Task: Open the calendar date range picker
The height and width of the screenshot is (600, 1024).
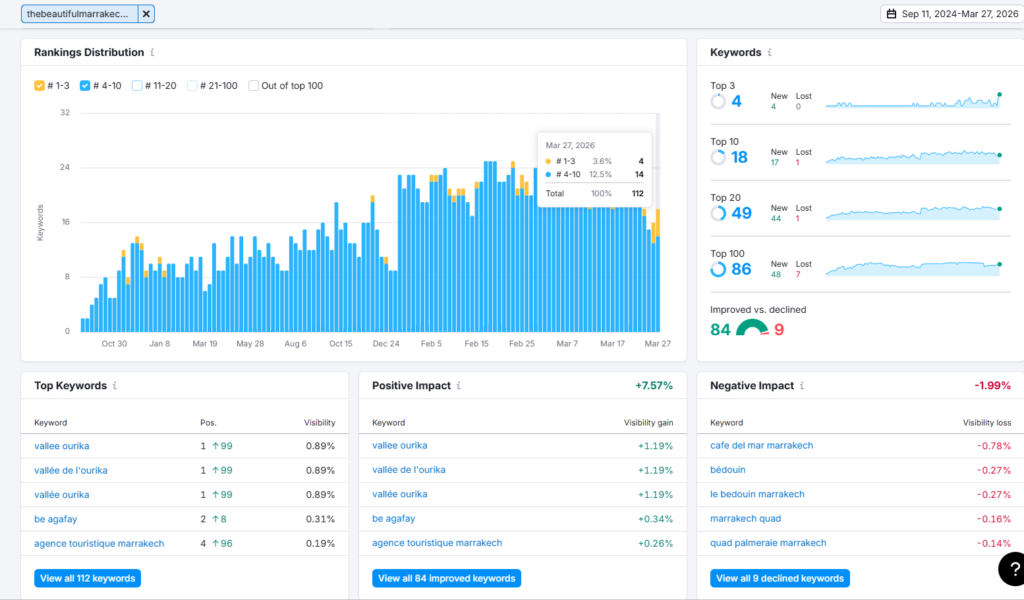Action: tap(953, 14)
